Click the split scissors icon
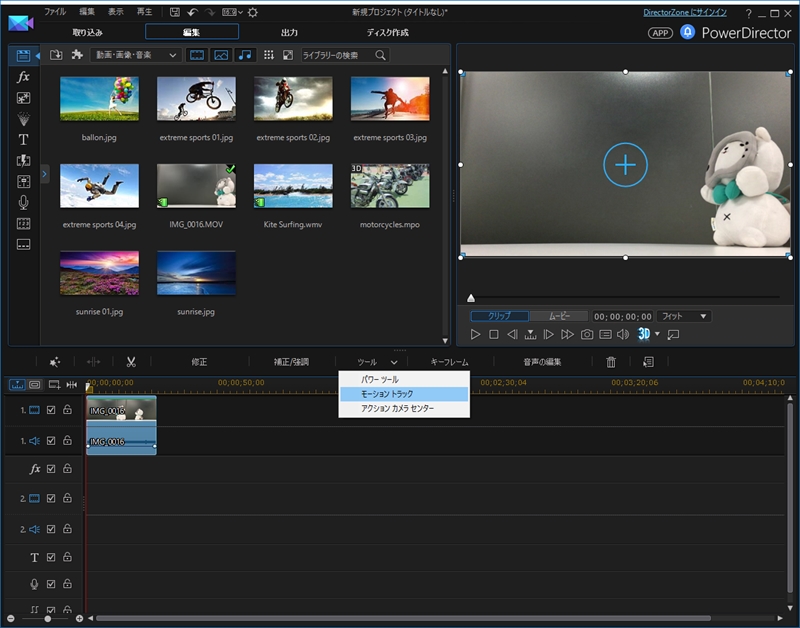The height and width of the screenshot is (628, 800). click(131, 362)
